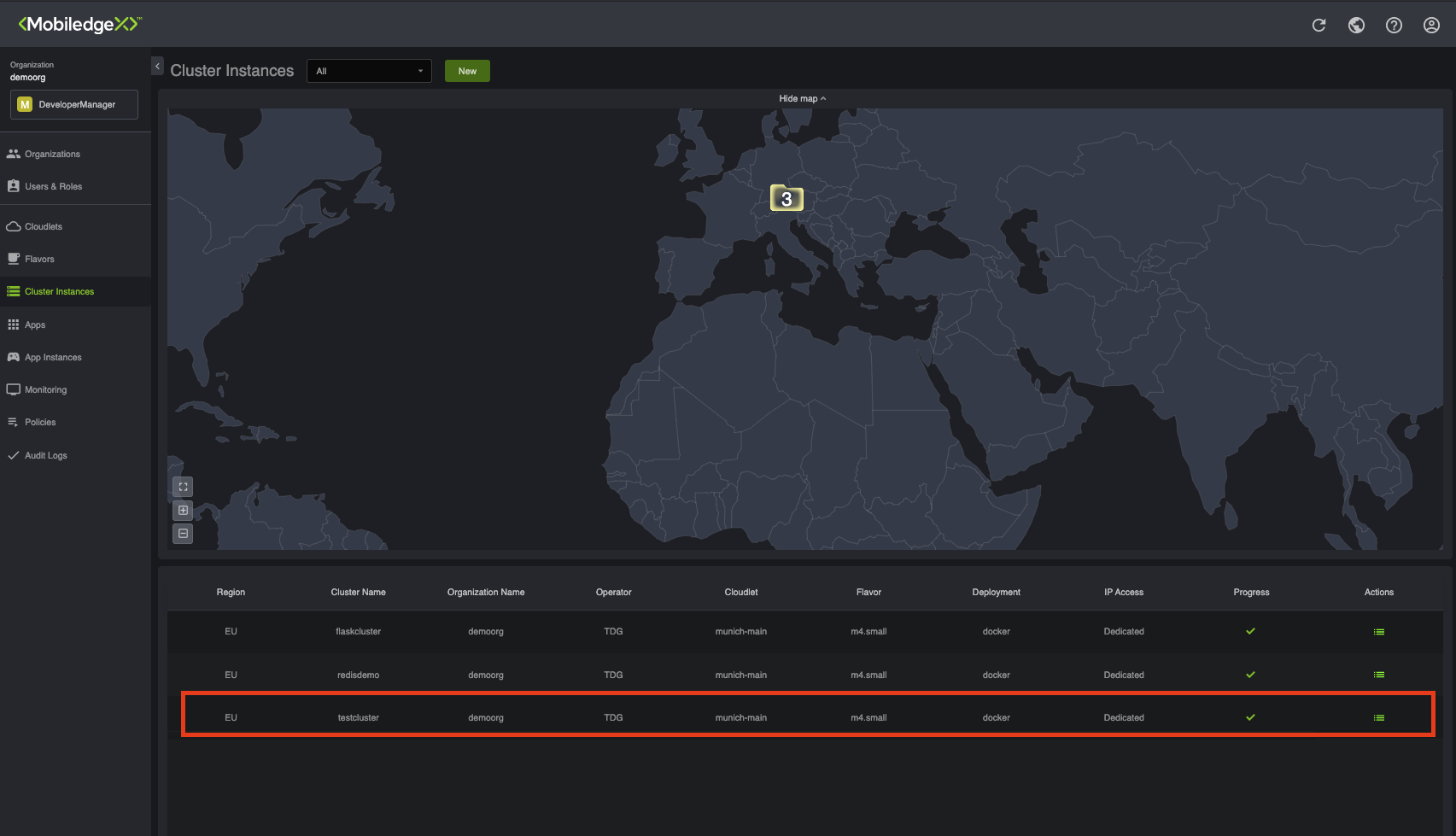Open Apps menu item
Screen dimensions: 1456x836
pyautogui.click(x=35, y=324)
